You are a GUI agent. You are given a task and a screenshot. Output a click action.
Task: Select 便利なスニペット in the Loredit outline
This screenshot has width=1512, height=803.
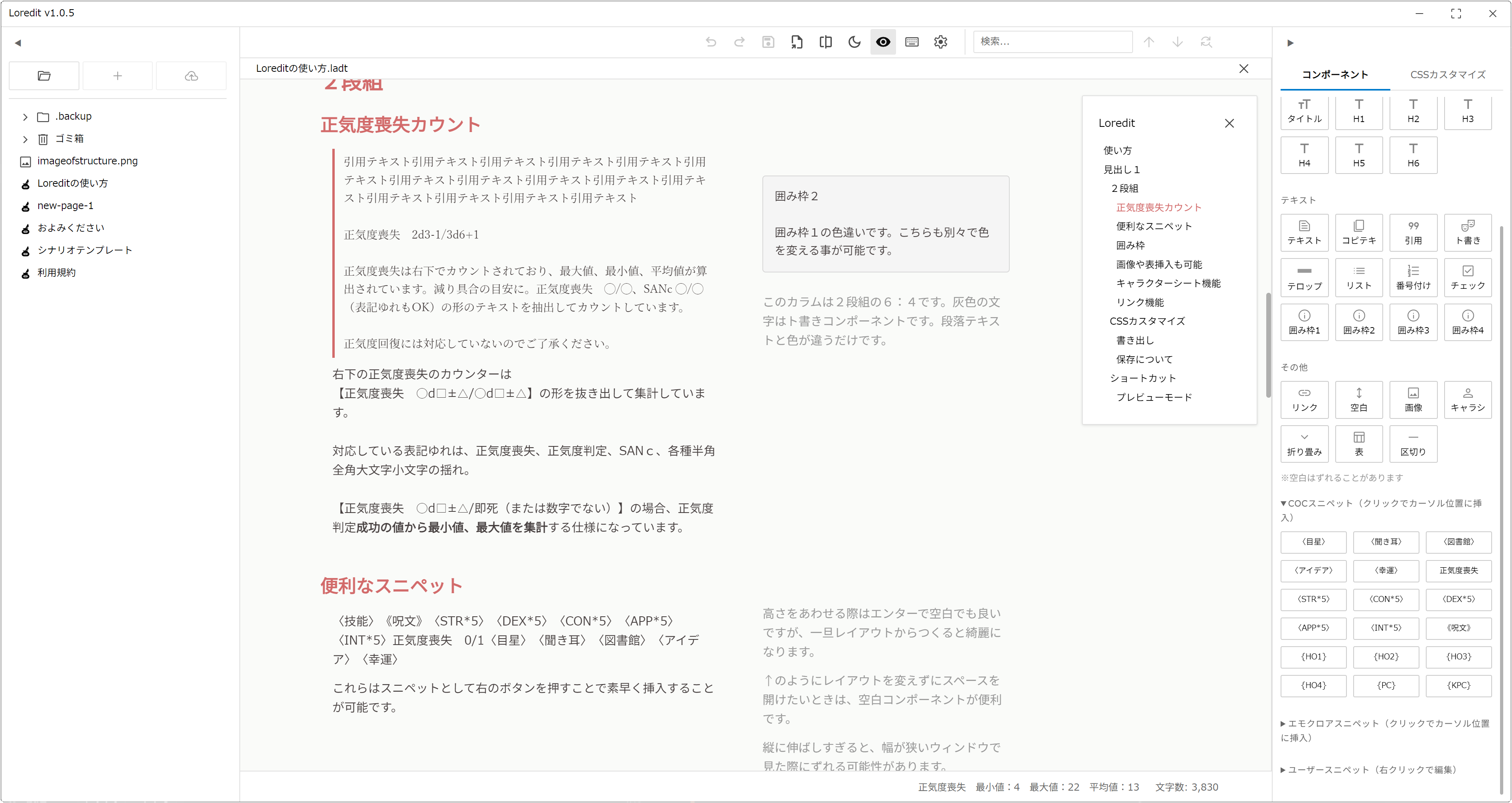(x=1154, y=226)
